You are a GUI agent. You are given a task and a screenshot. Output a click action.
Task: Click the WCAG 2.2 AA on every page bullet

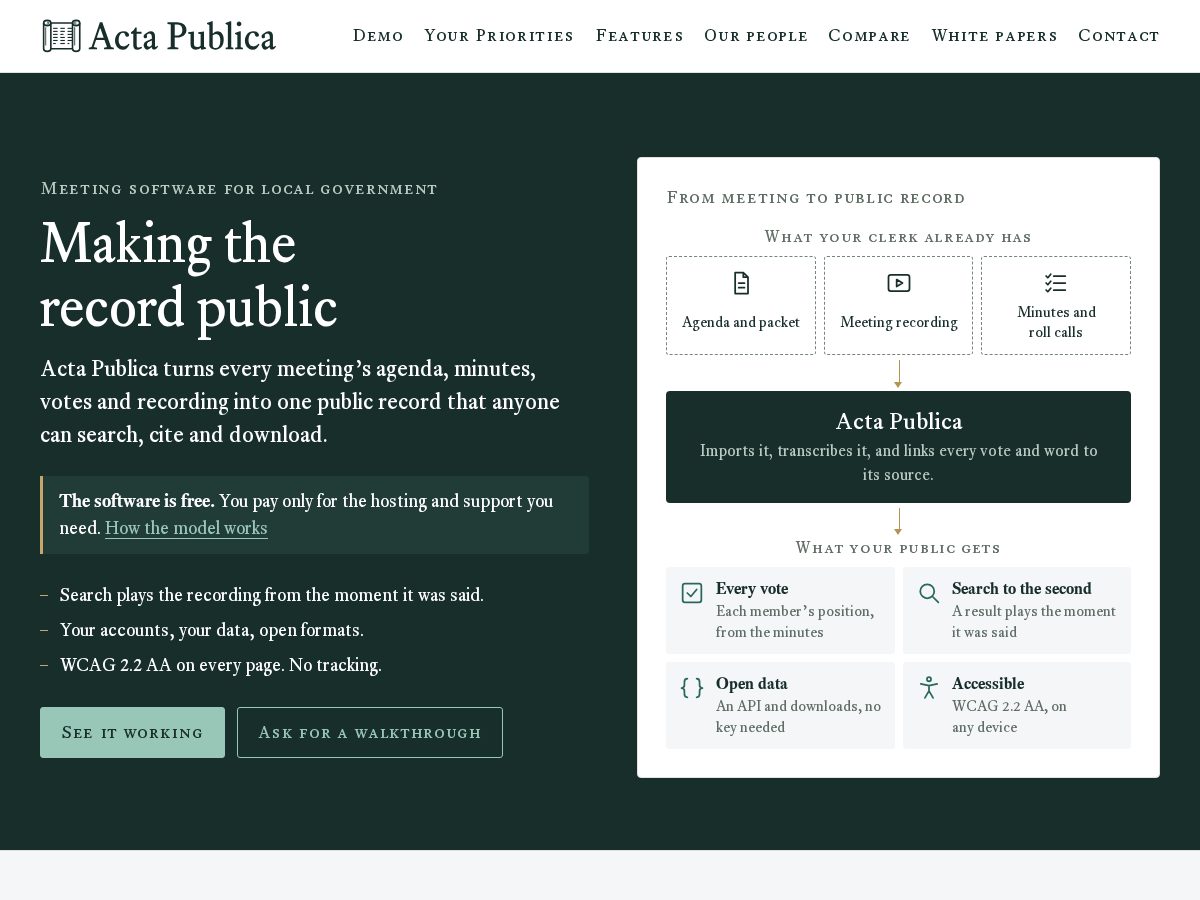coord(221,665)
